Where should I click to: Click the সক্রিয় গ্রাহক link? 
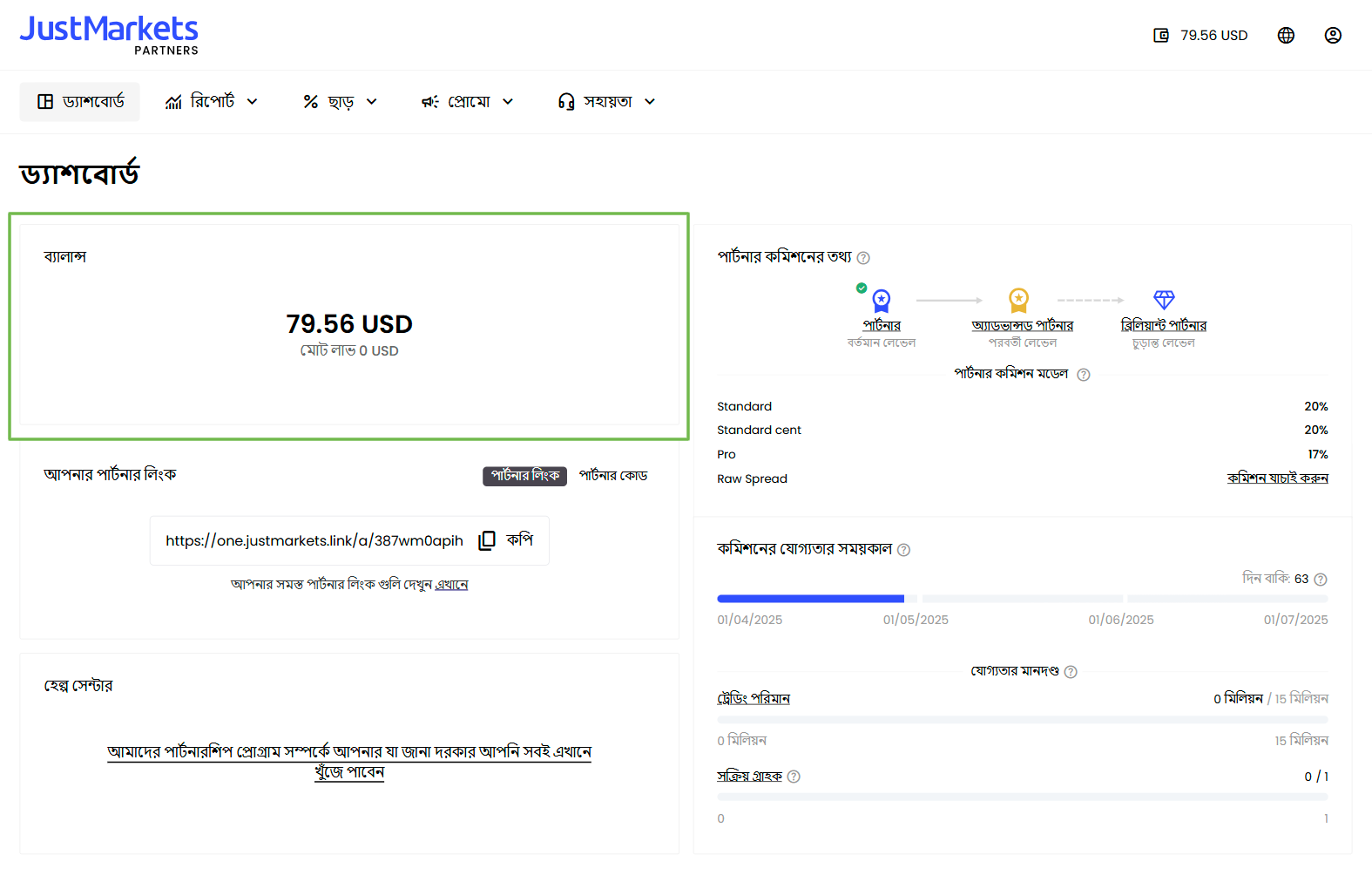tap(750, 777)
